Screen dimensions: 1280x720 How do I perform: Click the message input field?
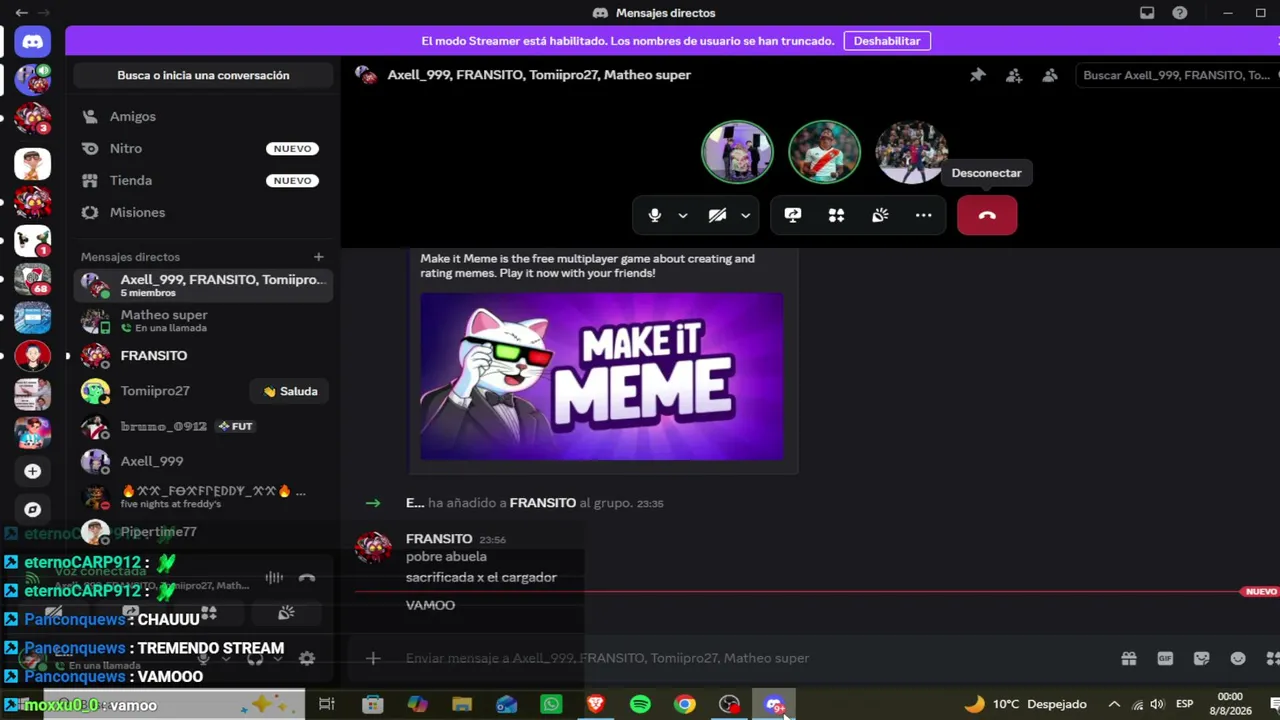tap(750, 658)
